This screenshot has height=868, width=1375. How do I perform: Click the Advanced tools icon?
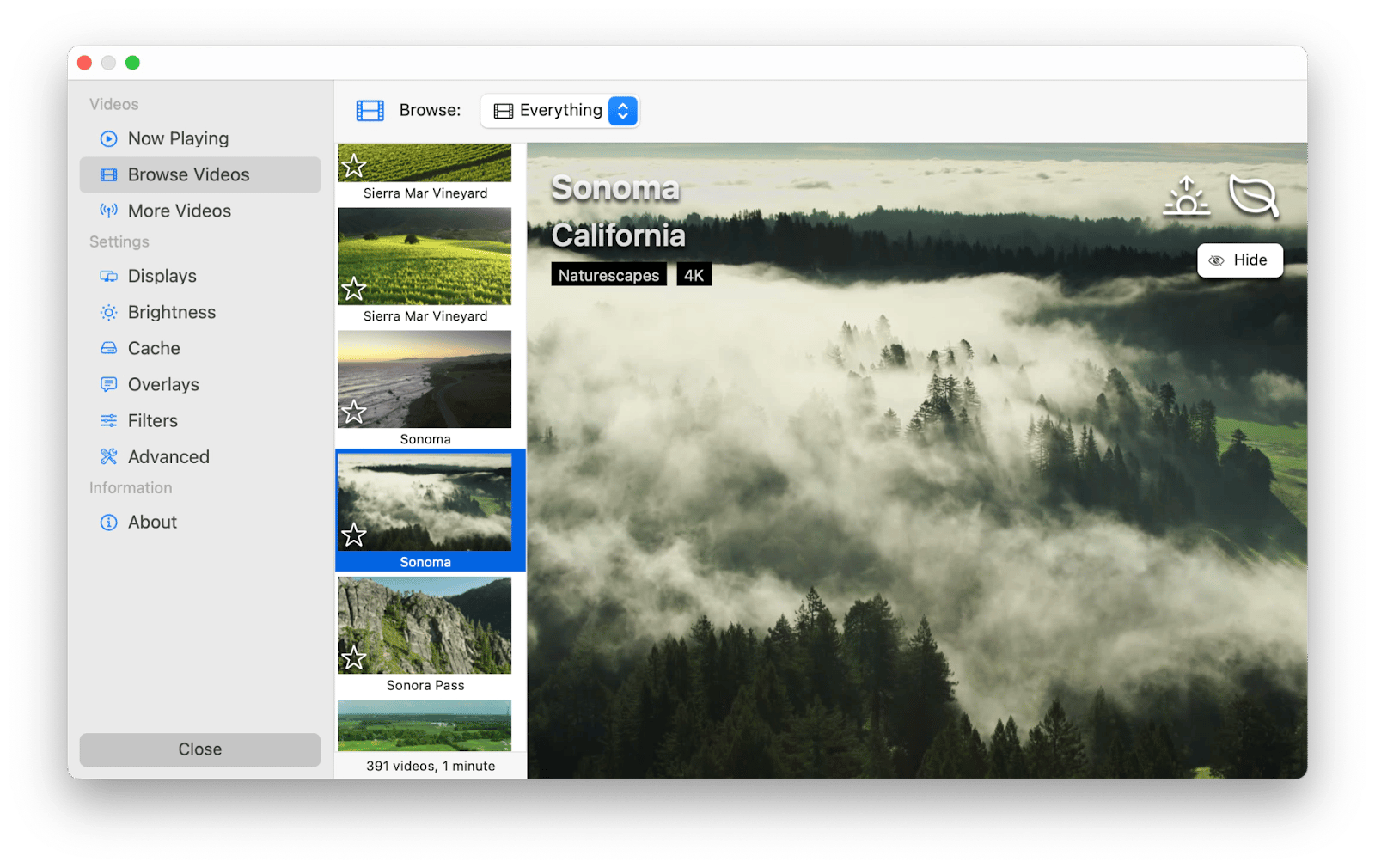point(108,456)
